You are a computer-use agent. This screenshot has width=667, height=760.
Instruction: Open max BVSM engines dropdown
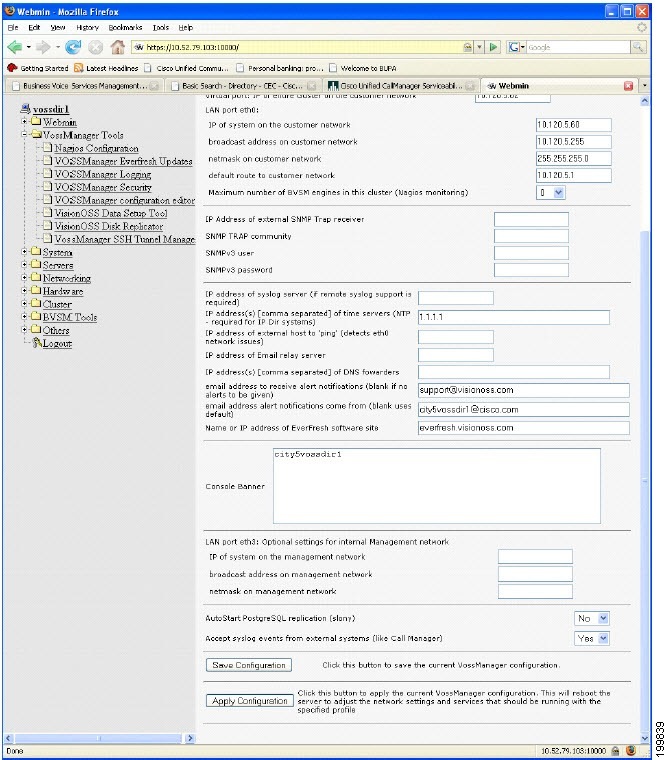coord(551,192)
